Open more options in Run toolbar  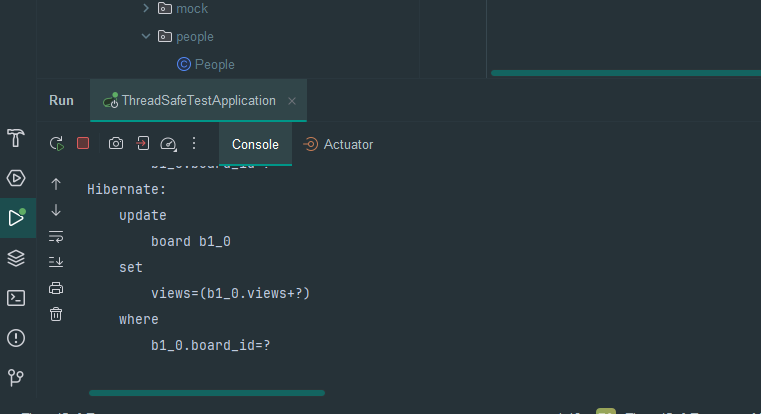click(x=194, y=144)
